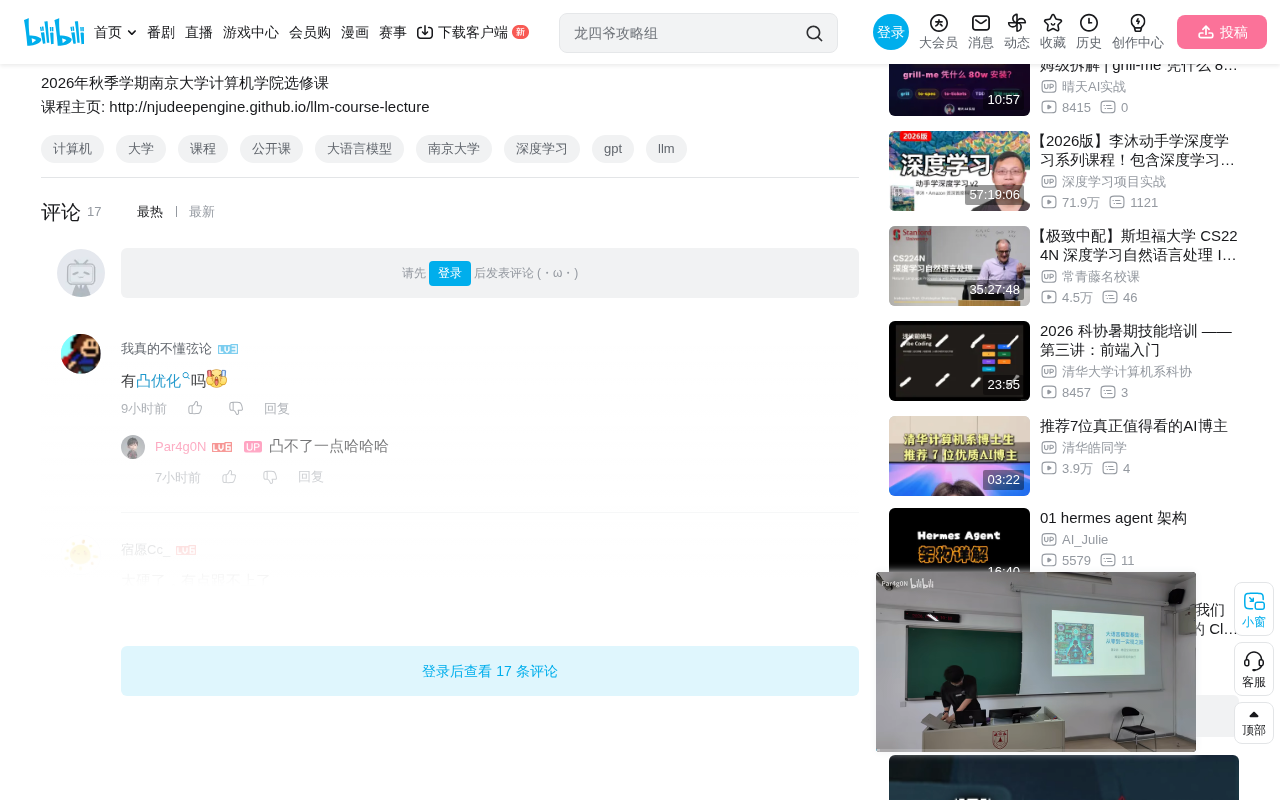Open the 创作中心 lightbulb icon
This screenshot has width=1280, height=800.
point(1138,32)
